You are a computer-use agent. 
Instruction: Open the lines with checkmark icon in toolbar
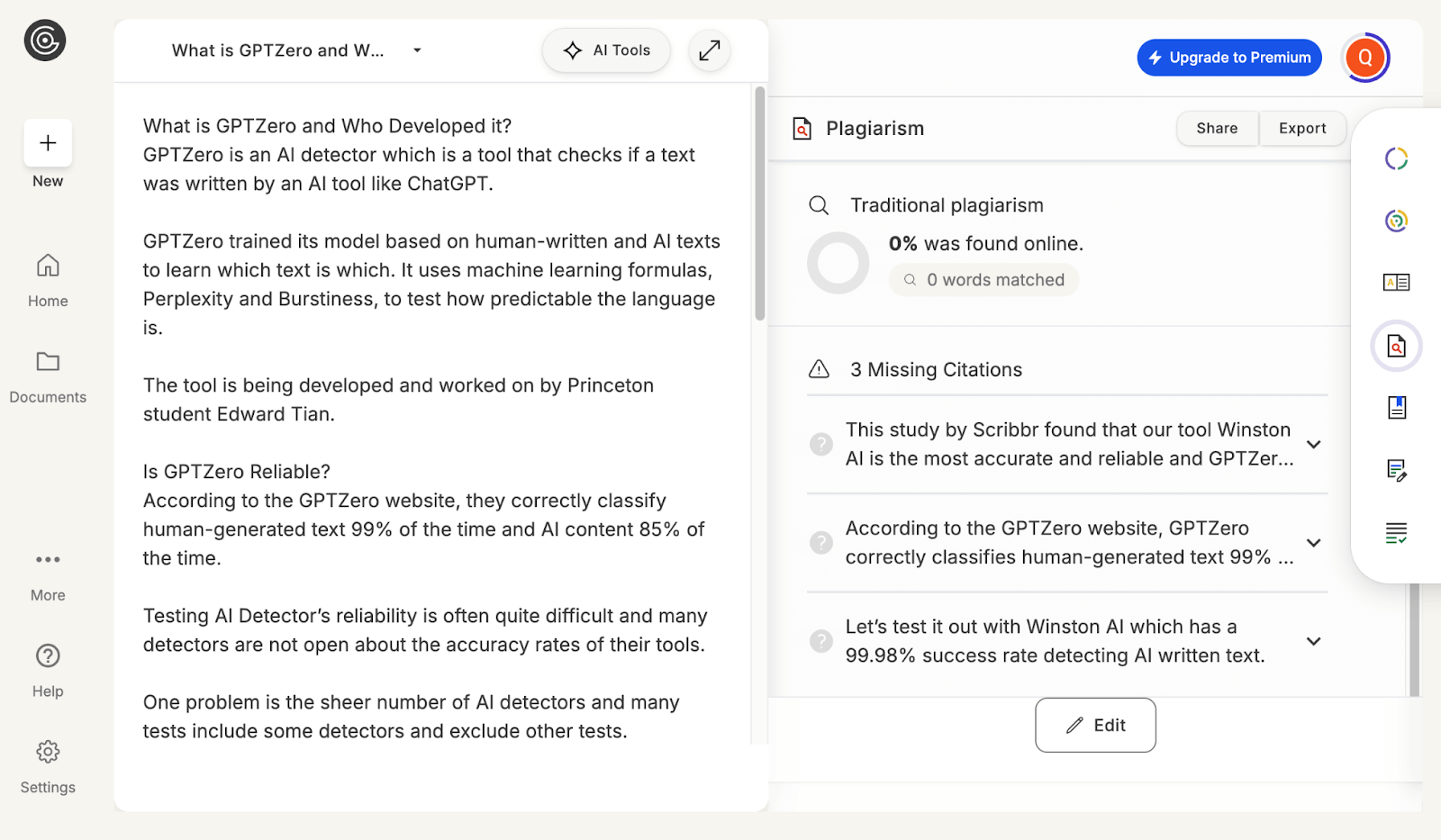coord(1397,533)
